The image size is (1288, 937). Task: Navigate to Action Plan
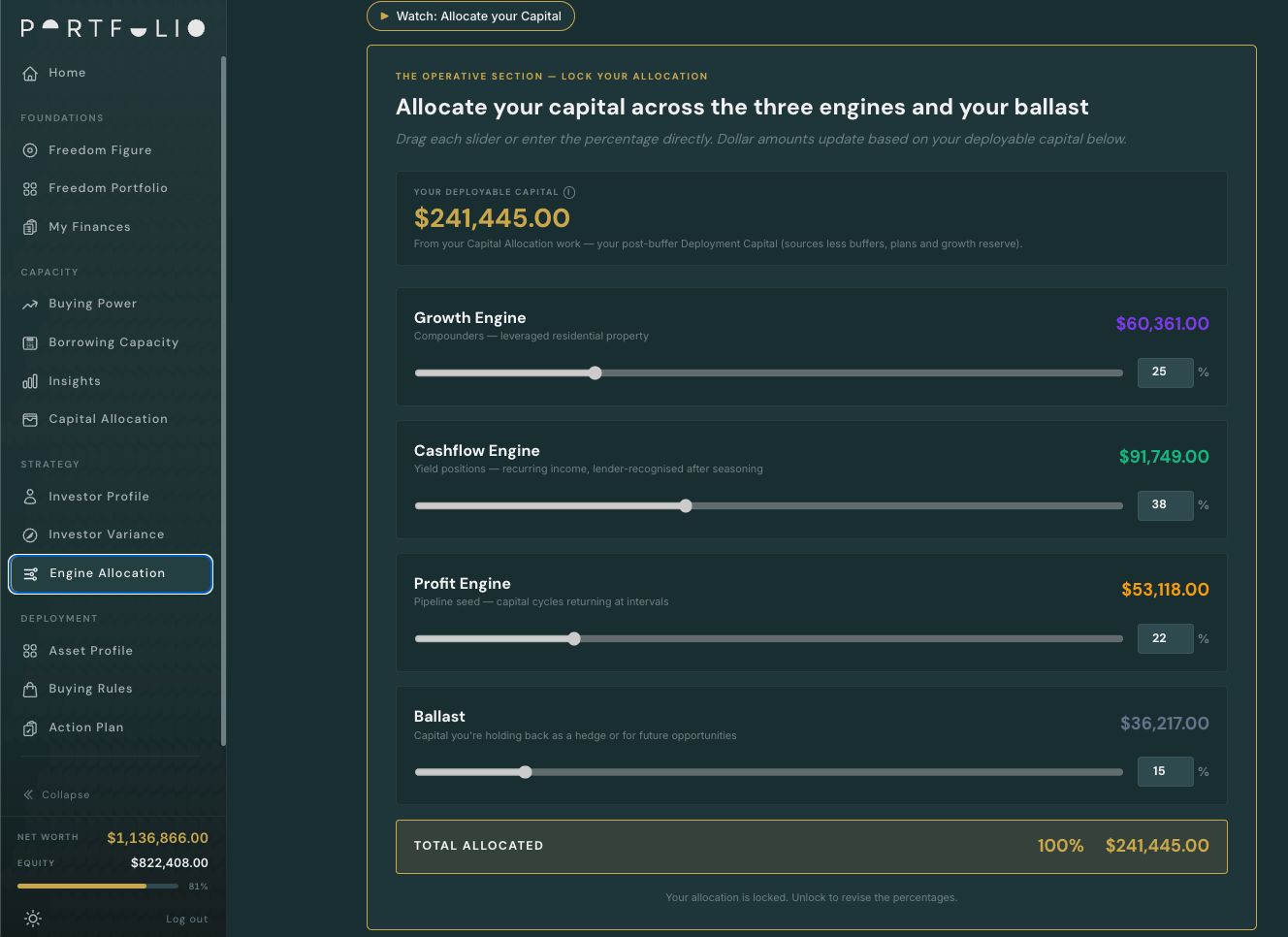tap(111, 727)
